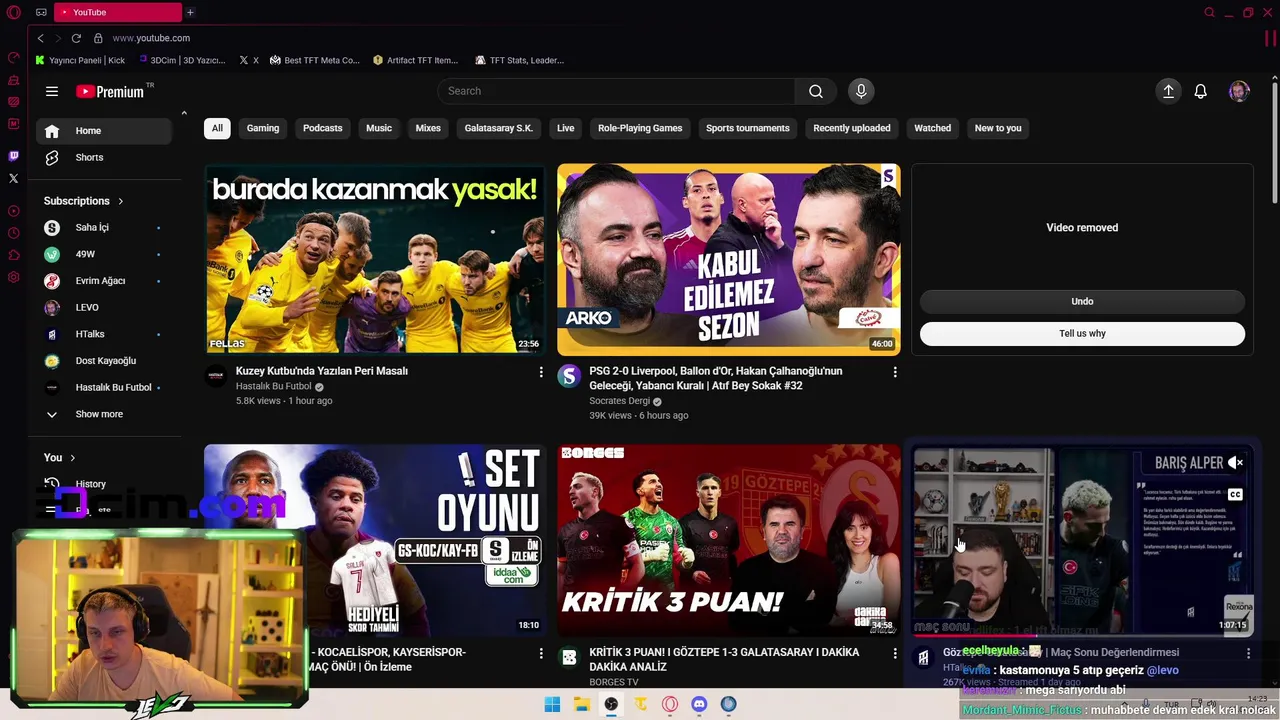Click the YouTube Premium logo

(x=111, y=91)
